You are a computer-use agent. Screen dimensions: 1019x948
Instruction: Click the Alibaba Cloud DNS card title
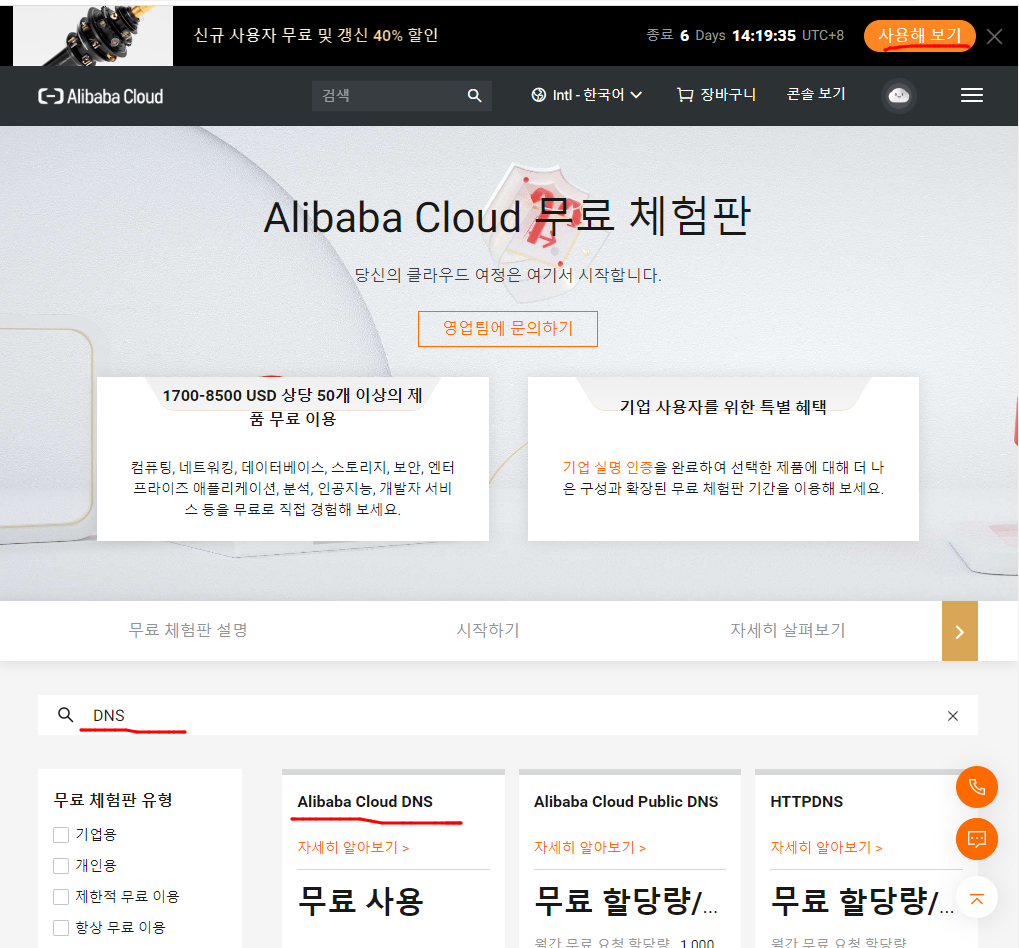pyautogui.click(x=365, y=802)
